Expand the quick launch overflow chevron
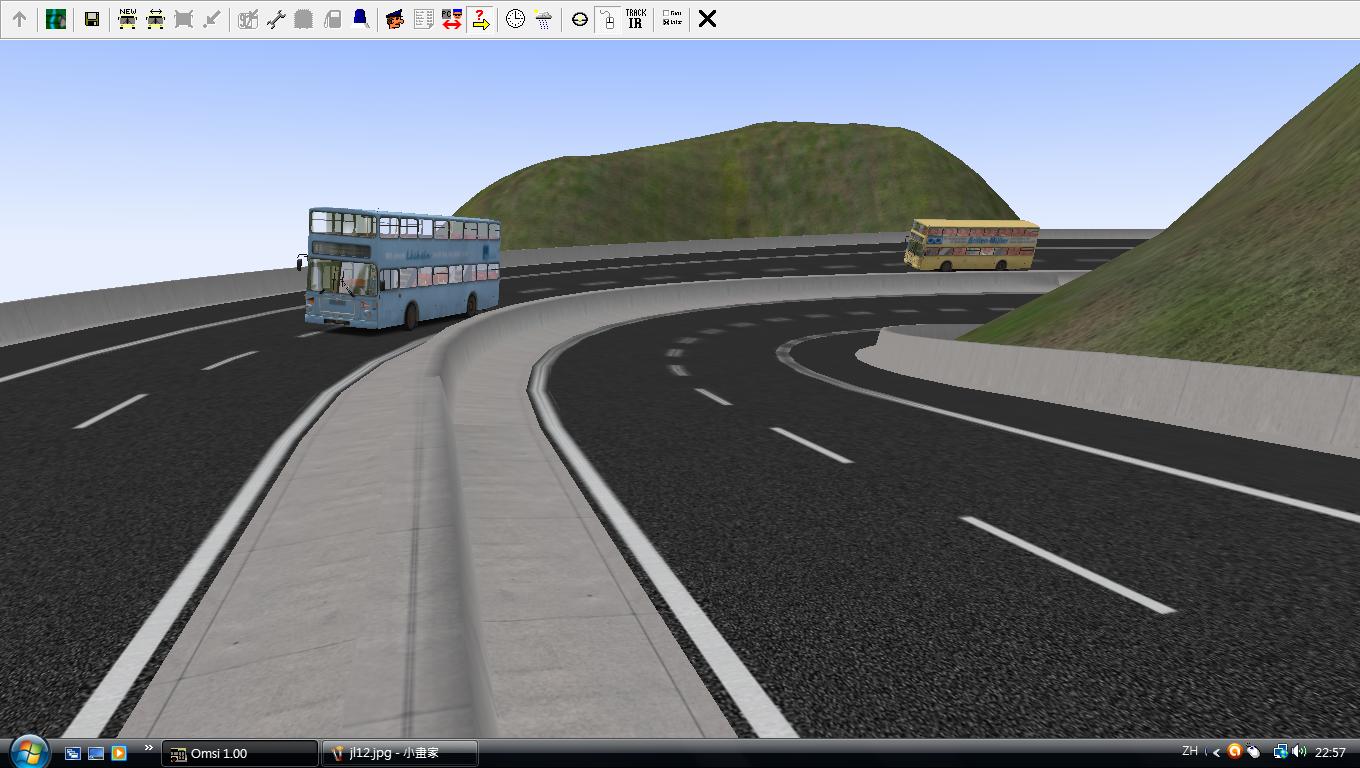 point(149,748)
